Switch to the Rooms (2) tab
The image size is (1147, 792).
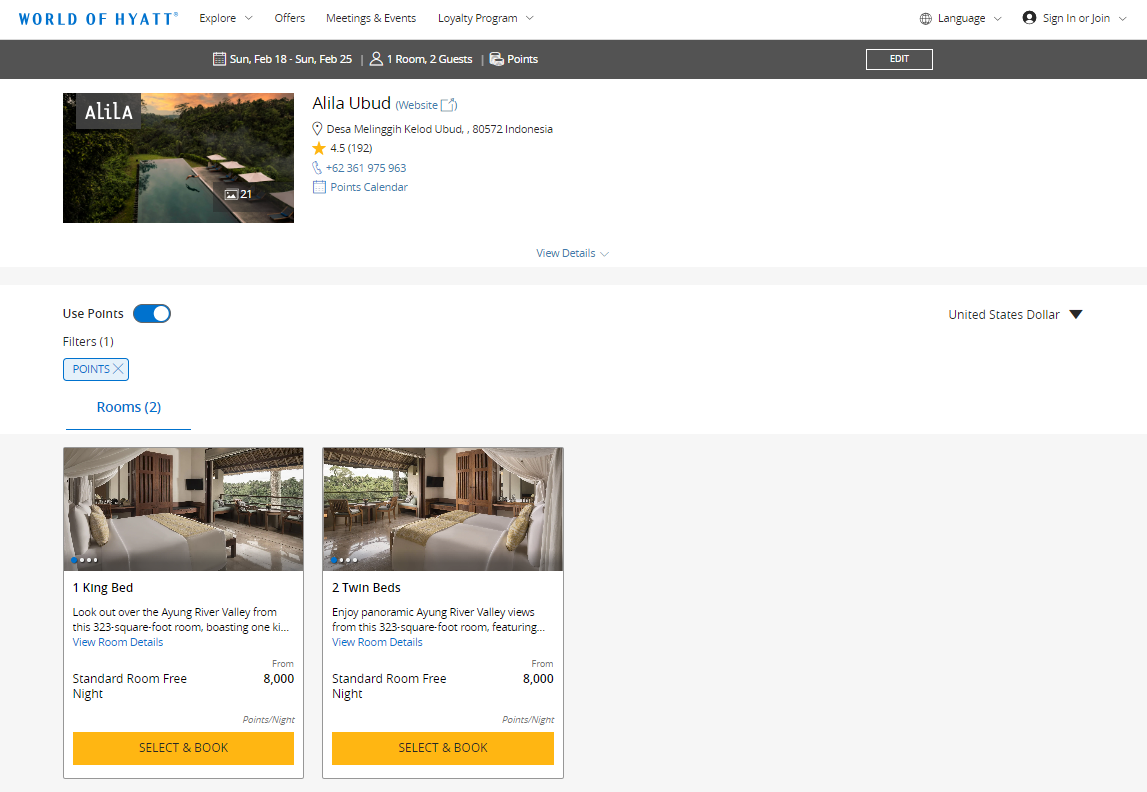[x=128, y=407]
